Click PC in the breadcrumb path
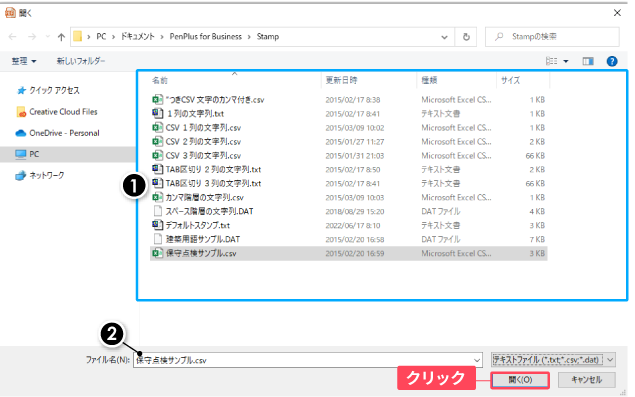 tap(101, 37)
